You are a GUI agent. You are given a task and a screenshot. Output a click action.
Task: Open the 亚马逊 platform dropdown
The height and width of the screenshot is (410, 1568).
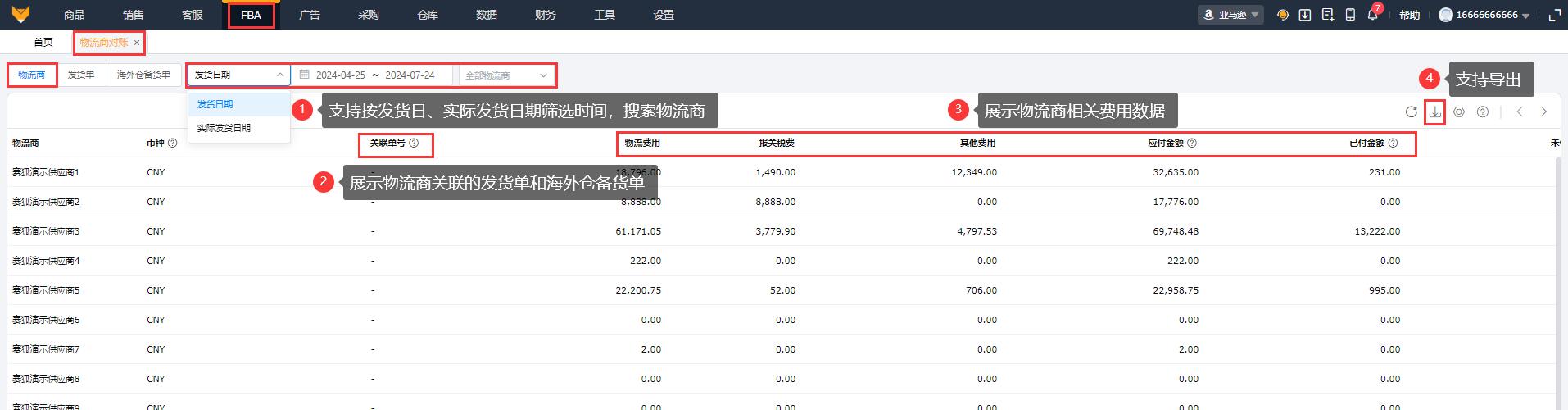(1231, 15)
